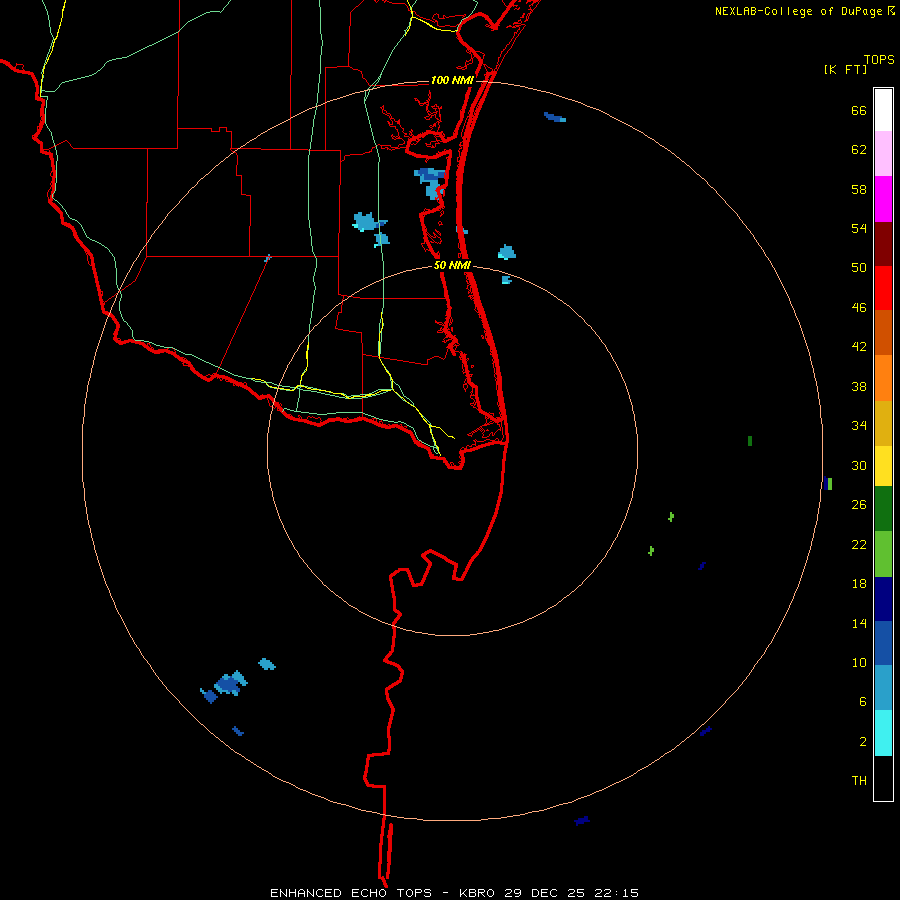The image size is (900, 900).
Task: Click the legend value '42'
Action: [x=859, y=347]
